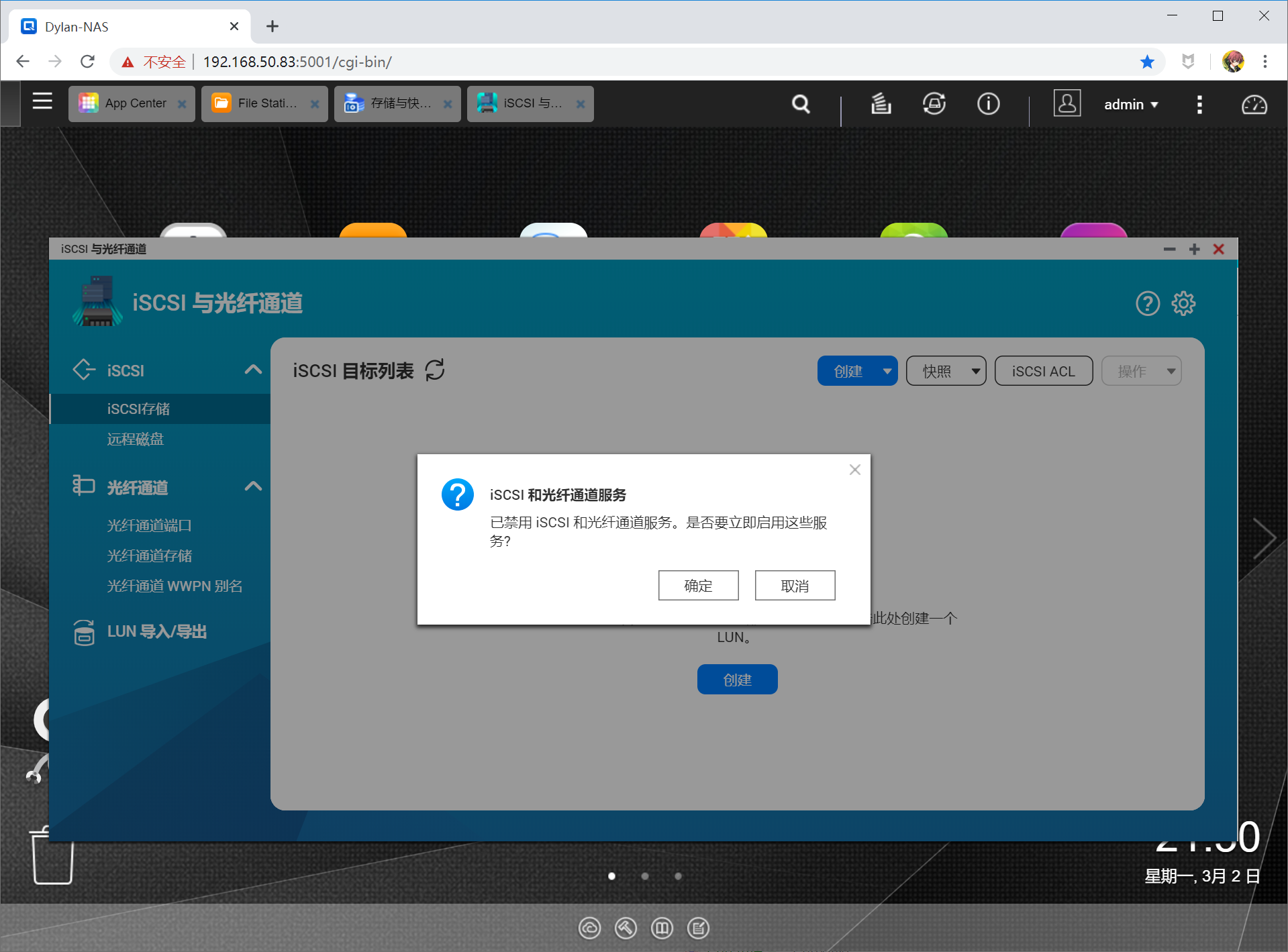
Task: Click the 不安全 security warning
Action: 154,62
